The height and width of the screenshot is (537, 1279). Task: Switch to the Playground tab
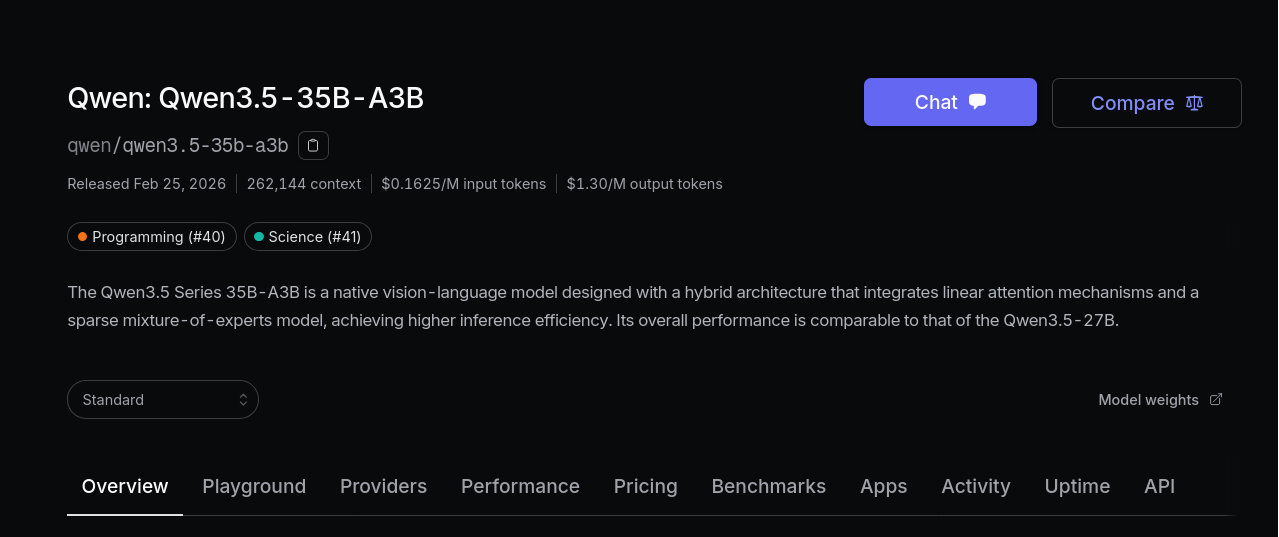coord(254,486)
